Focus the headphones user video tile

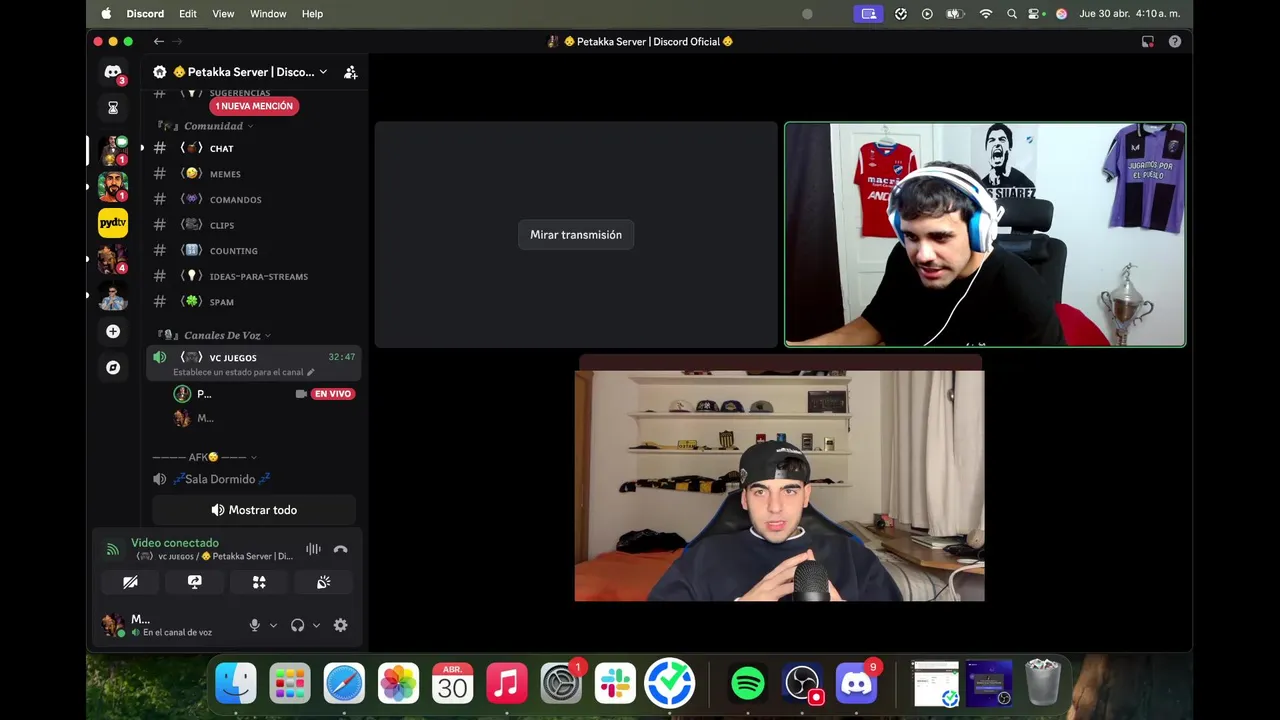[x=985, y=235]
